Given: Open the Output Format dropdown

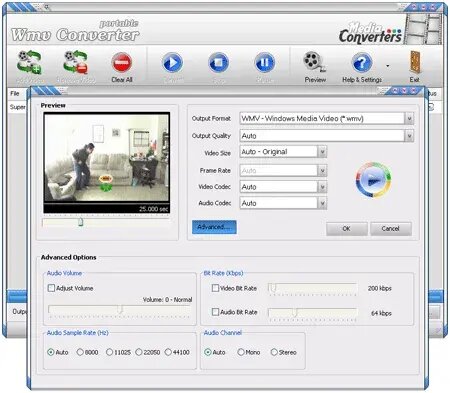Looking at the screenshot, I should [409, 118].
